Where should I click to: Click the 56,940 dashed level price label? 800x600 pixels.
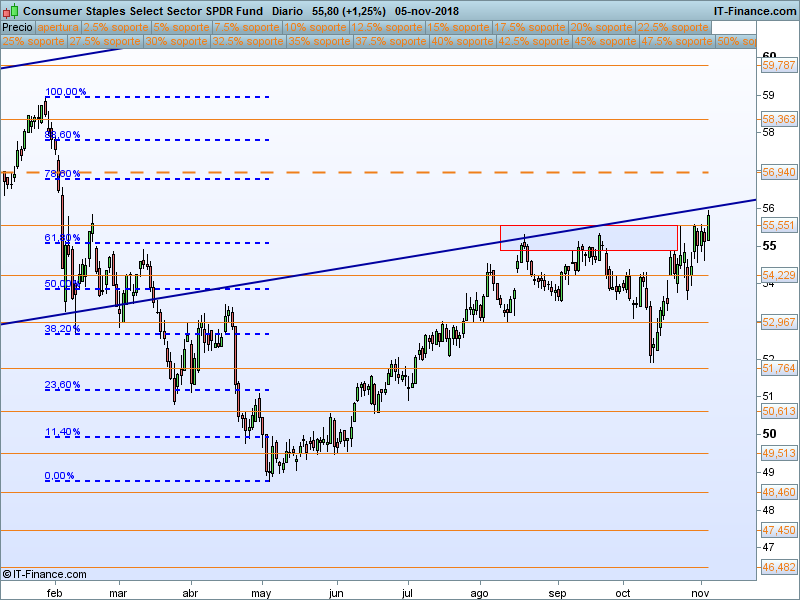[x=779, y=172]
